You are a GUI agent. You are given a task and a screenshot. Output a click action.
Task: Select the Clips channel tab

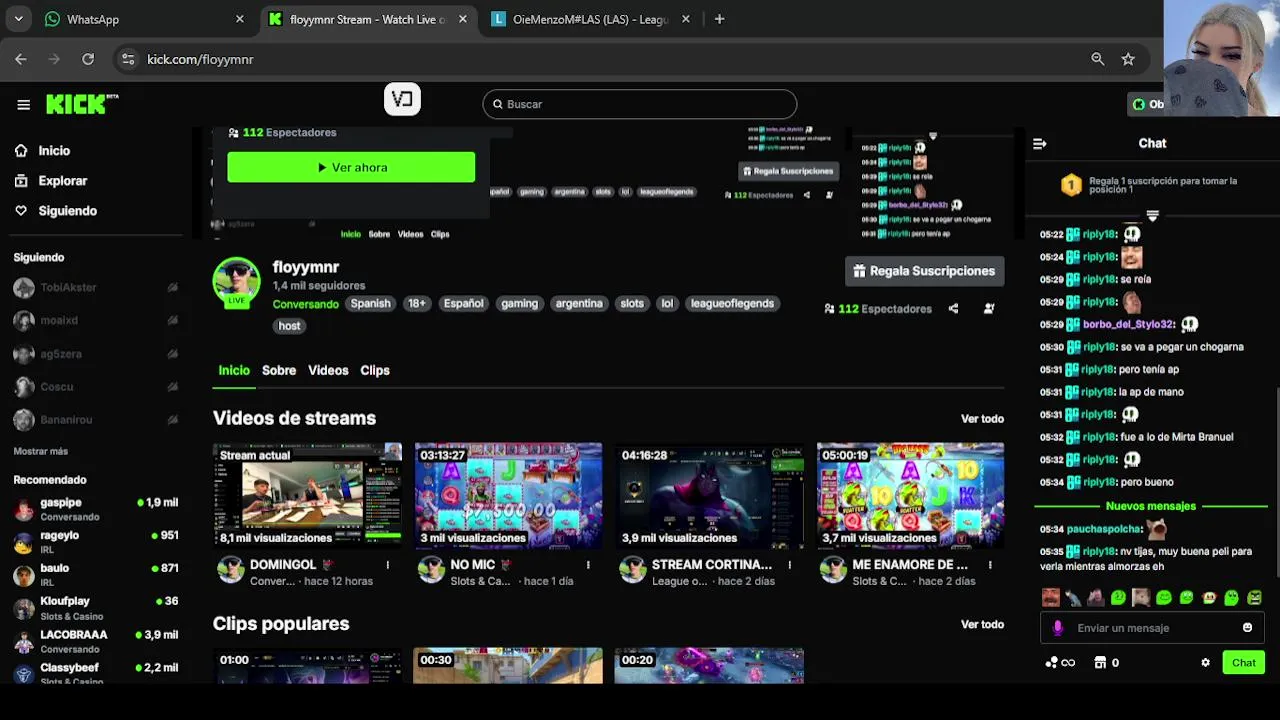click(x=375, y=370)
